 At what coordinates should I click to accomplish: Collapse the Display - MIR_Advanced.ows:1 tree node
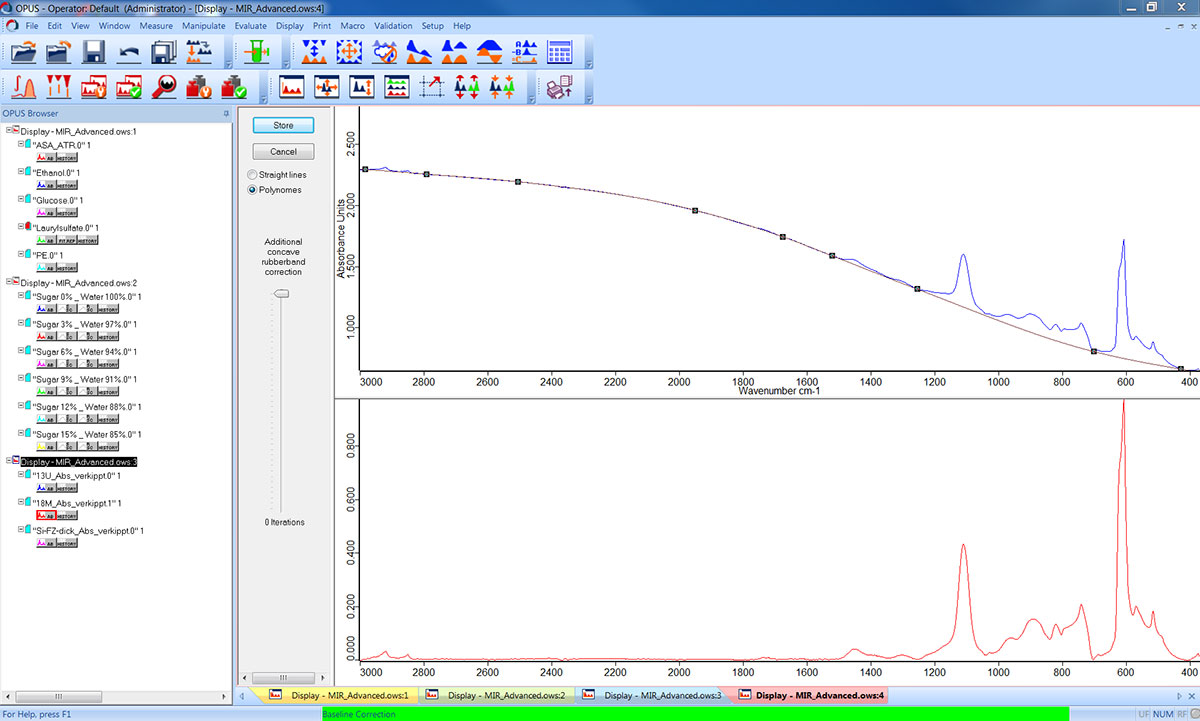[x=9, y=131]
